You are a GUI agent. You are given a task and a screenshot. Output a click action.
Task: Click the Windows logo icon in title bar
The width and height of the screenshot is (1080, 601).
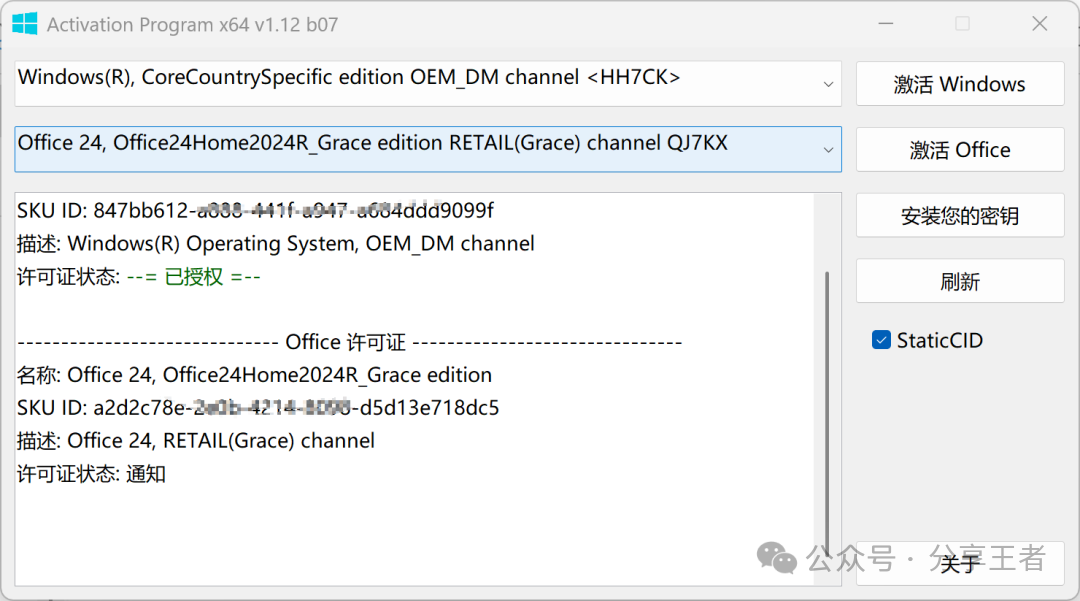click(25, 24)
